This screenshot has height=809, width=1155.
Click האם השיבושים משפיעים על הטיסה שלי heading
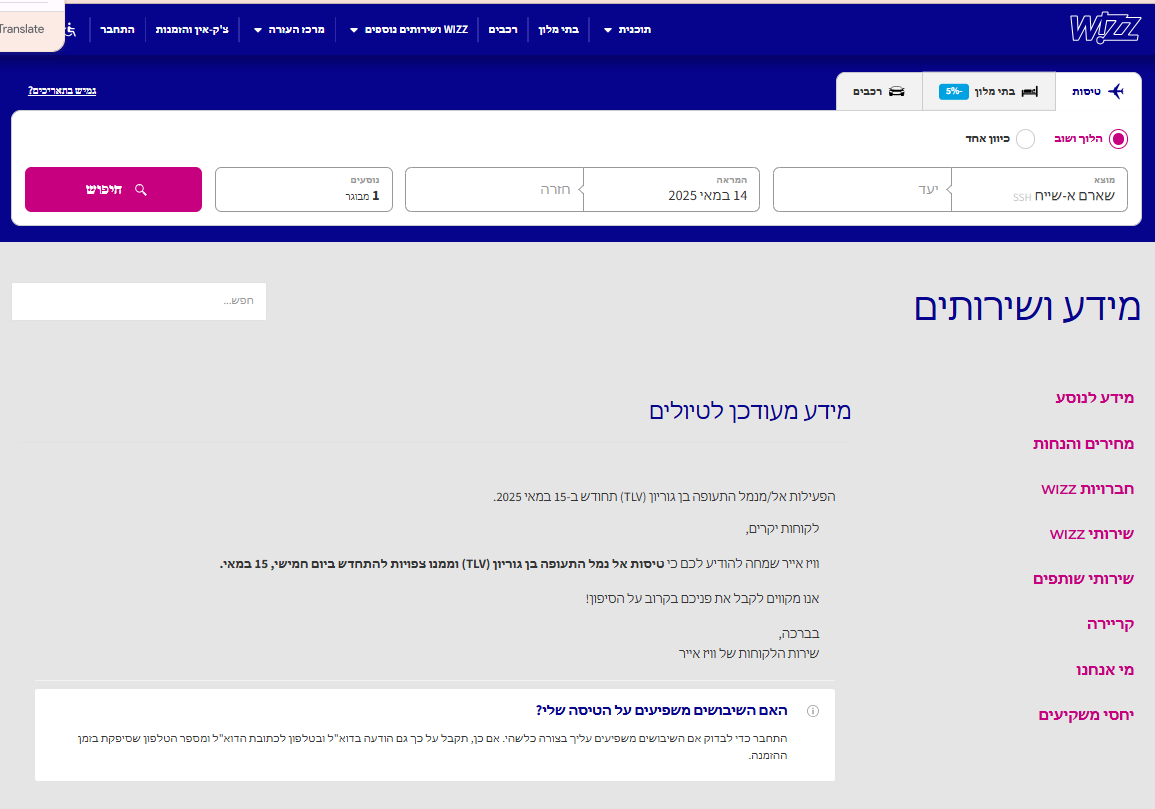[x=661, y=710]
